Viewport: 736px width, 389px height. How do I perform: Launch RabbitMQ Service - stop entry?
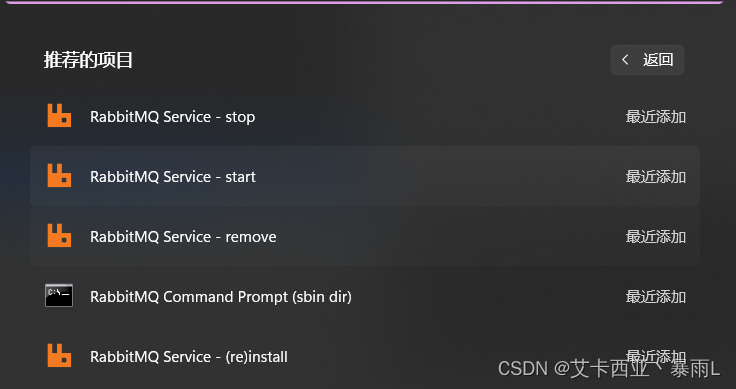point(365,116)
